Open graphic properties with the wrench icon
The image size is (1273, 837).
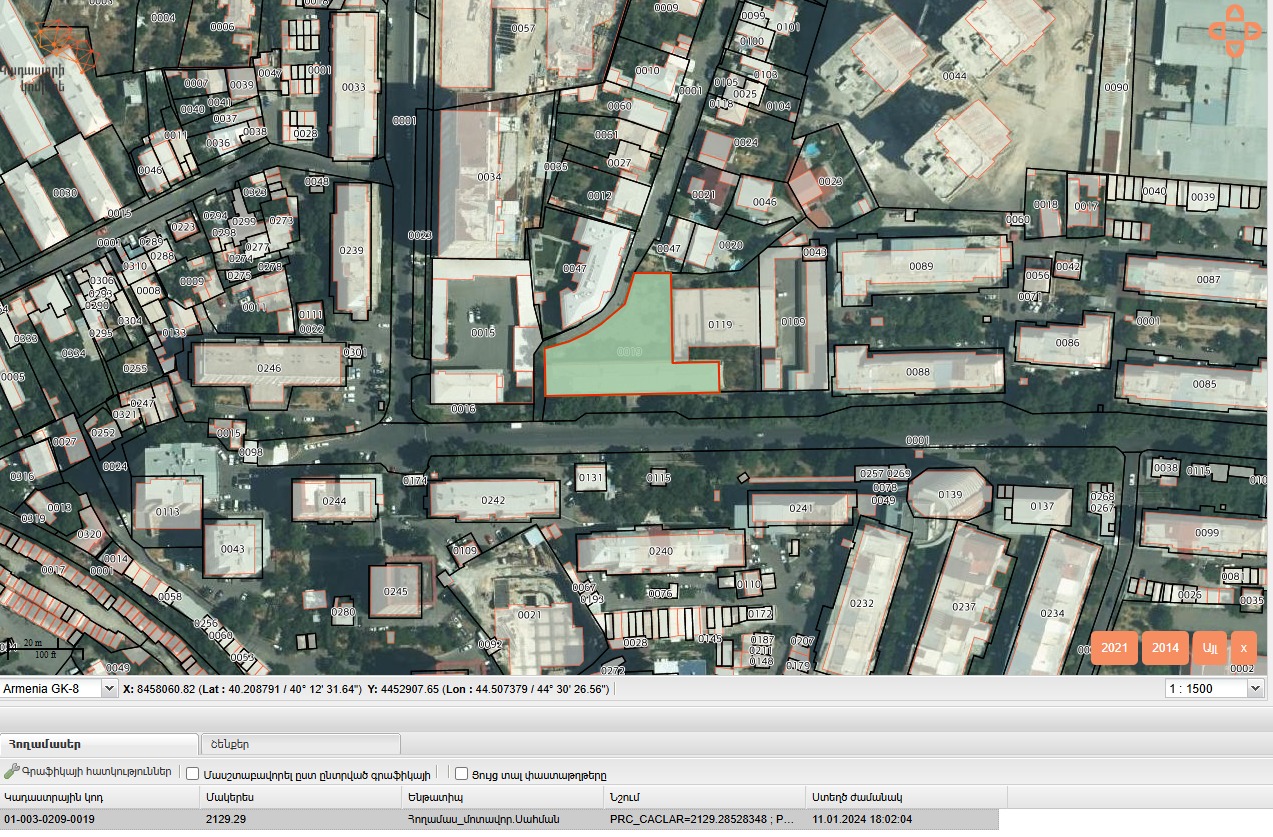(x=12, y=772)
